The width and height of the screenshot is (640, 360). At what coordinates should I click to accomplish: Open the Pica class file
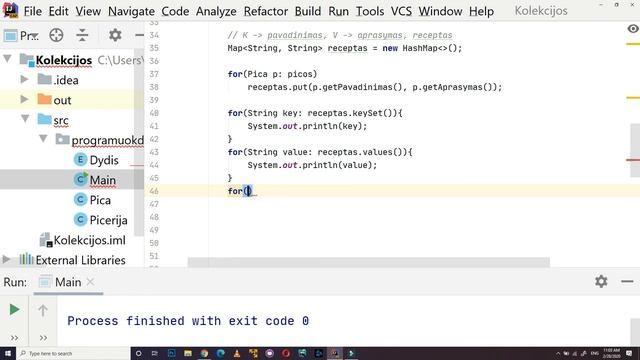[100, 200]
